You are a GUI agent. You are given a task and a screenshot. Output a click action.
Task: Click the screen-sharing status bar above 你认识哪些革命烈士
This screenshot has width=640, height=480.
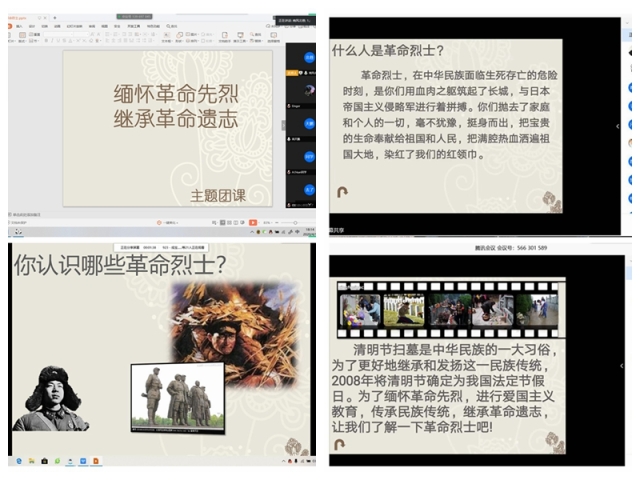(x=161, y=247)
